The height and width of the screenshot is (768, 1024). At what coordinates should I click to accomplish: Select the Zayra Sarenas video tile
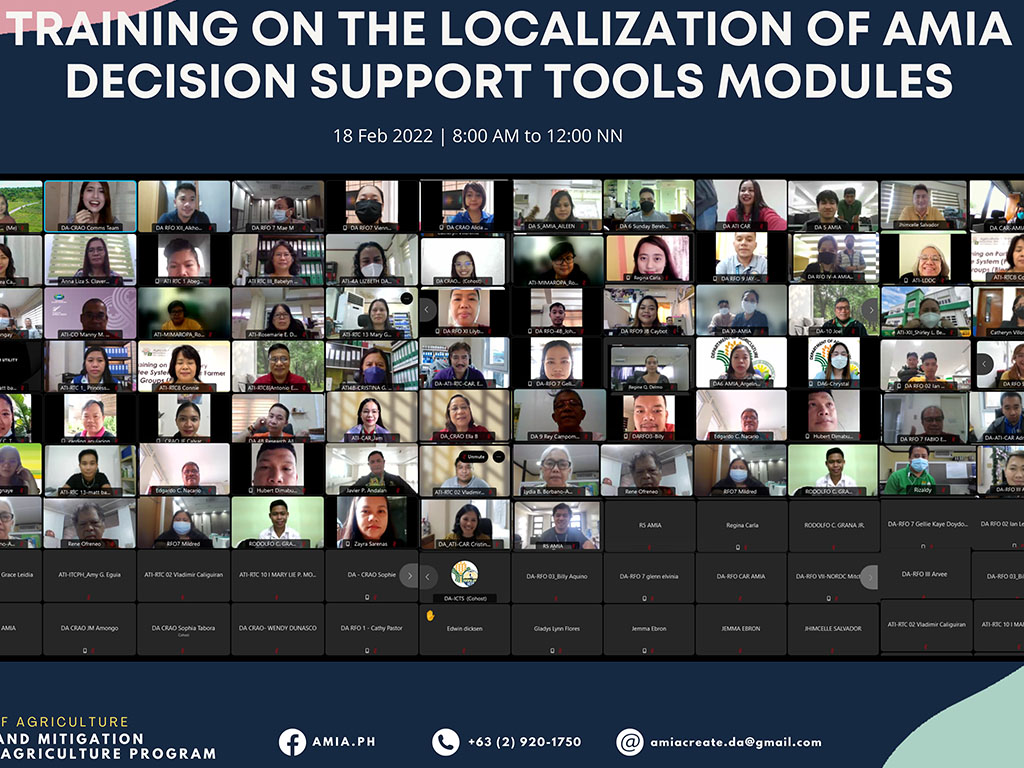pyautogui.click(x=372, y=522)
